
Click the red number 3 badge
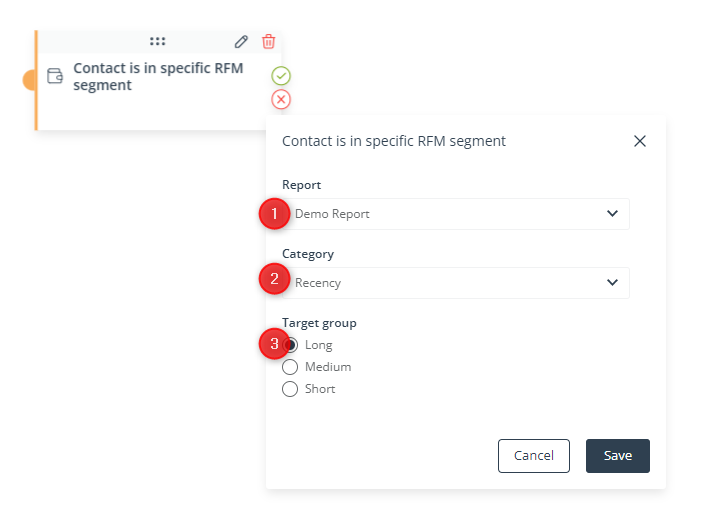coord(274,343)
